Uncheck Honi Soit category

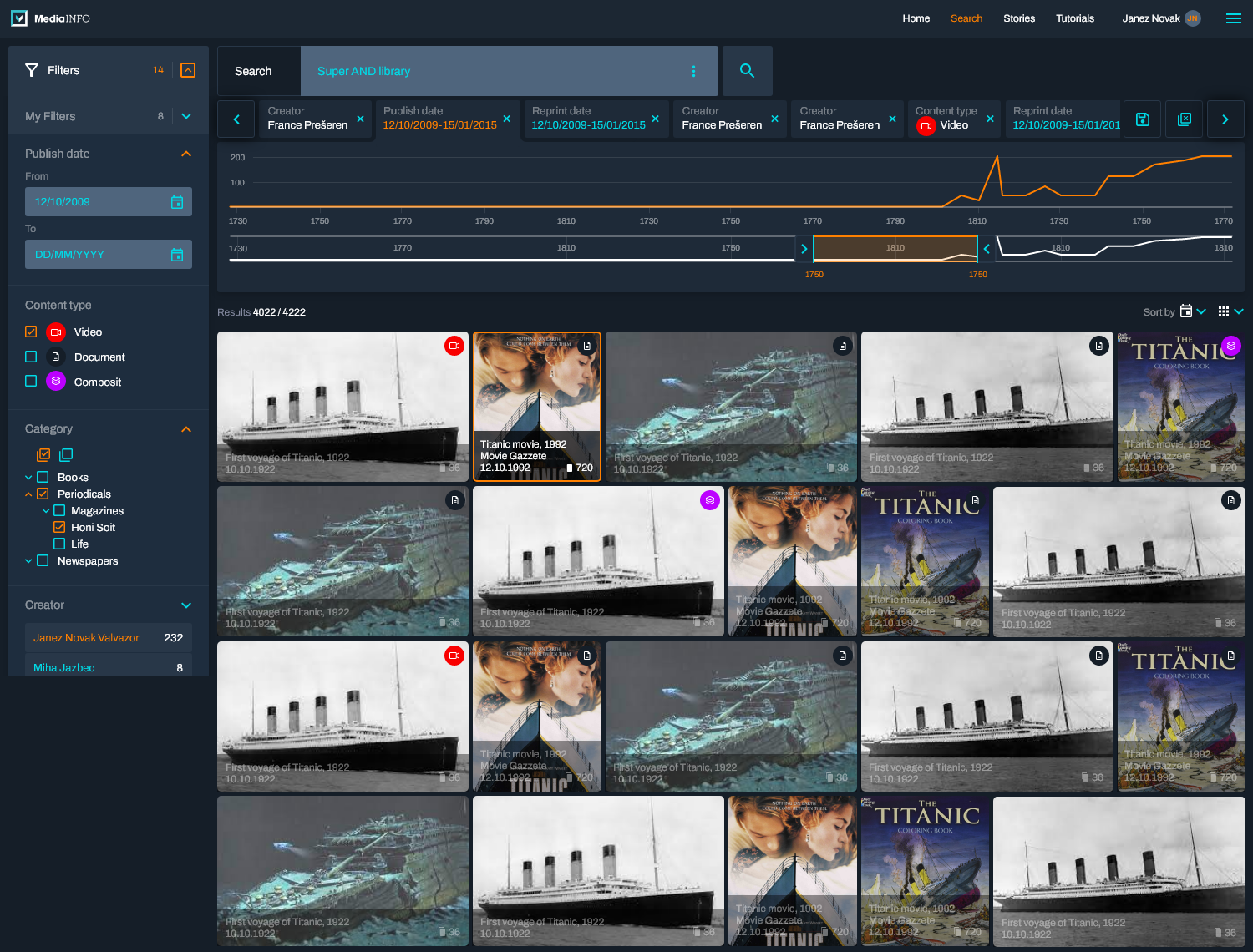59,527
